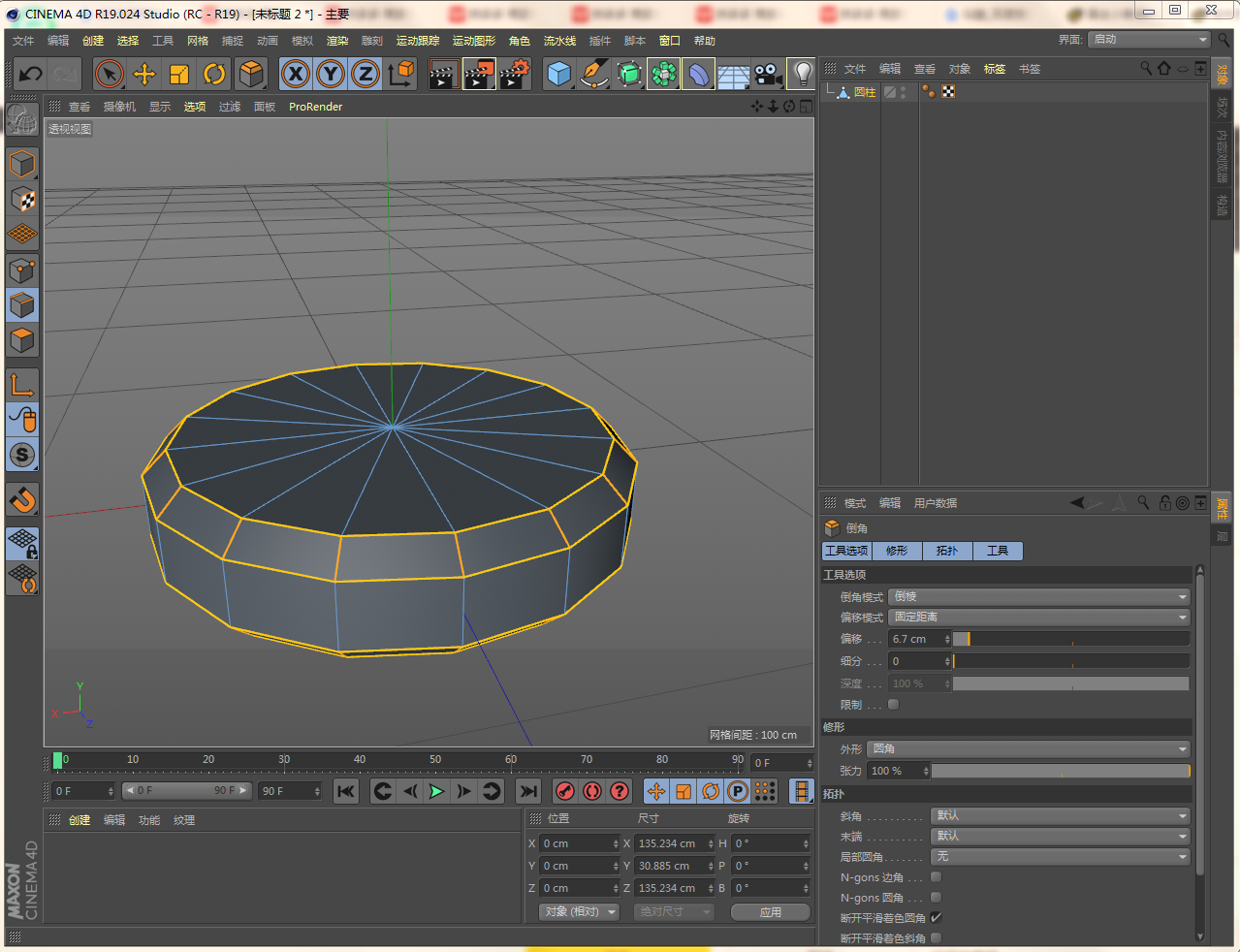Click the green subdivision generator icon

point(629,74)
